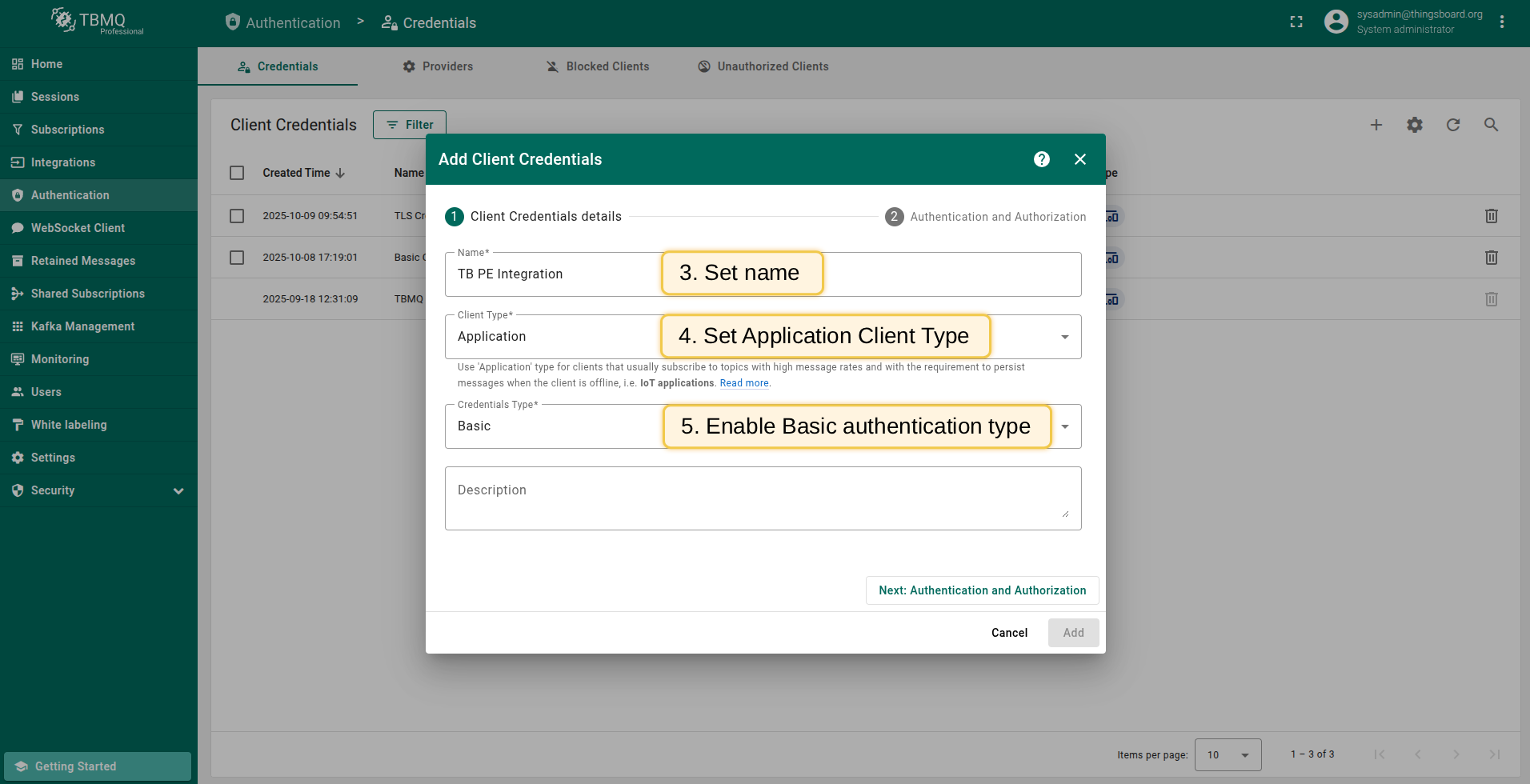Click the add credentials plus icon
The image size is (1530, 784).
[1376, 125]
